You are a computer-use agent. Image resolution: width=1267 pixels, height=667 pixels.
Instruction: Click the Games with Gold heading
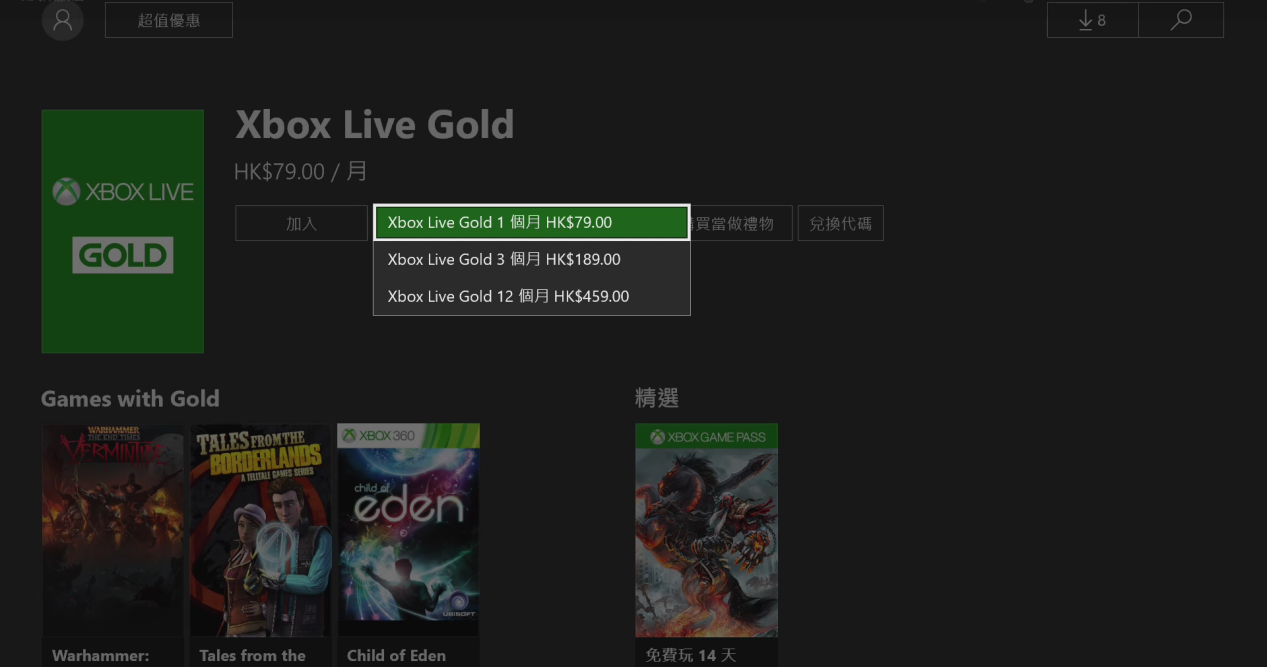pos(130,398)
